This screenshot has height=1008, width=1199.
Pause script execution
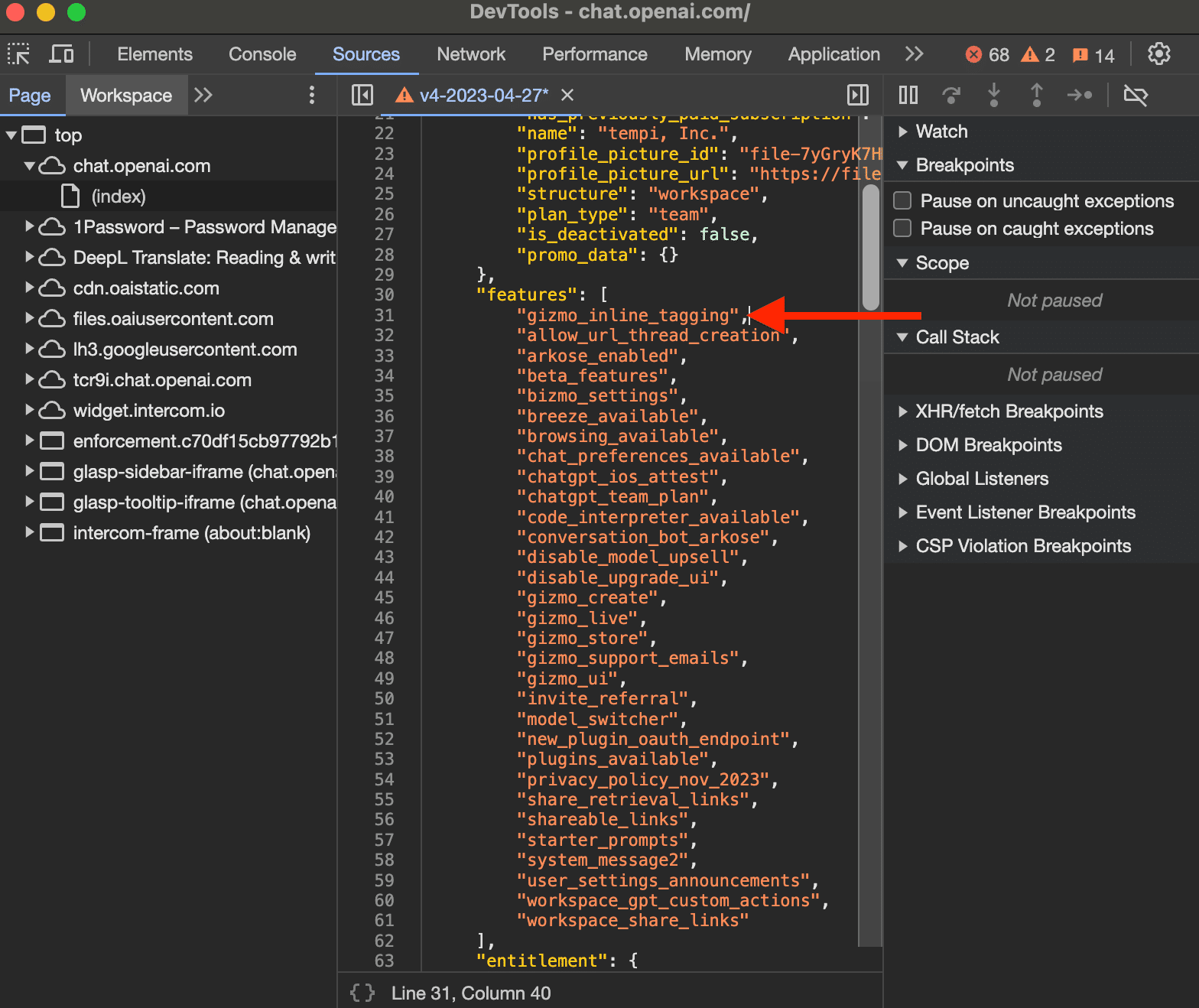click(908, 95)
